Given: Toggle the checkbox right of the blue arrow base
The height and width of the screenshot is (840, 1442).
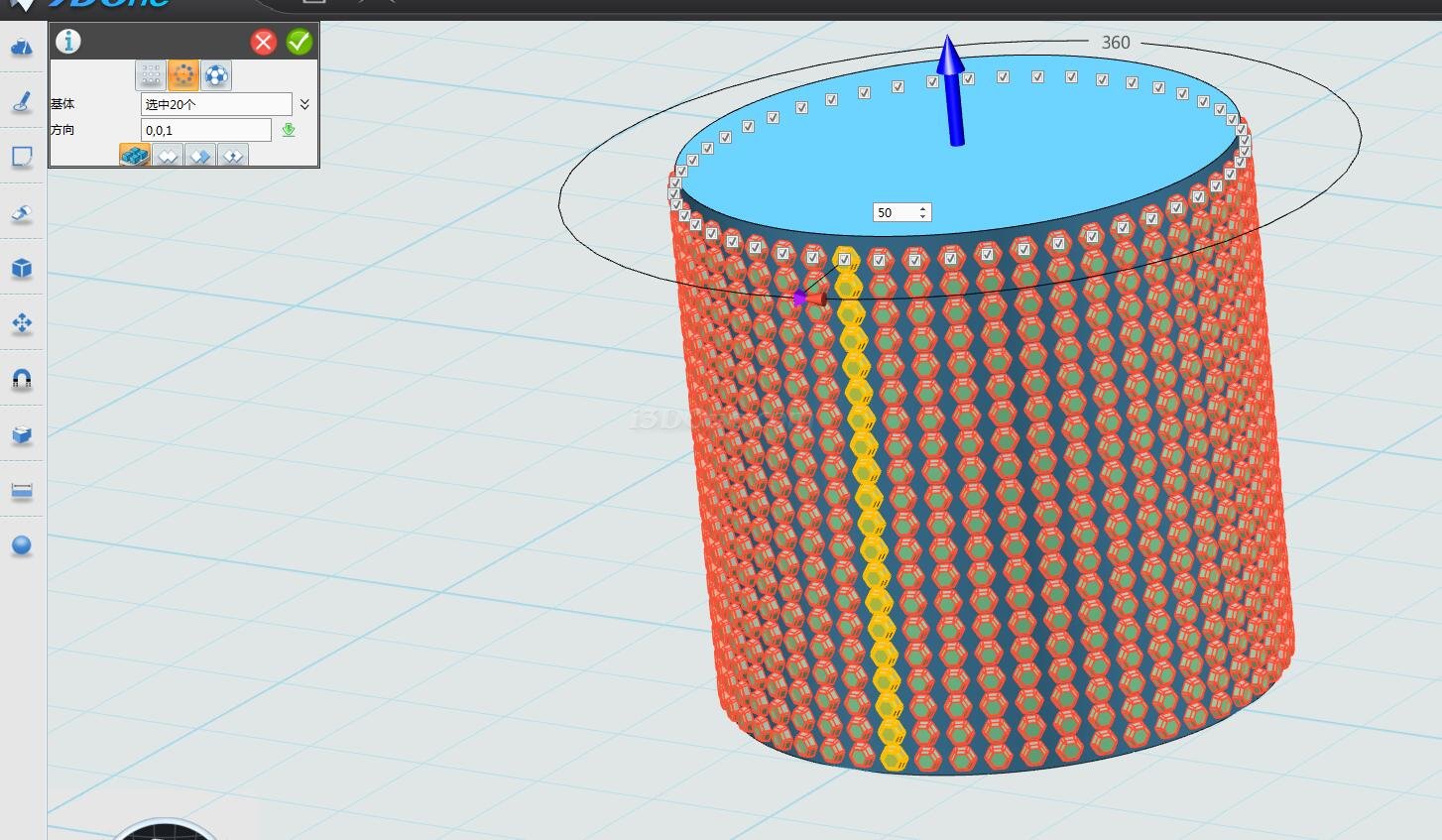Looking at the screenshot, I should pos(968,78).
